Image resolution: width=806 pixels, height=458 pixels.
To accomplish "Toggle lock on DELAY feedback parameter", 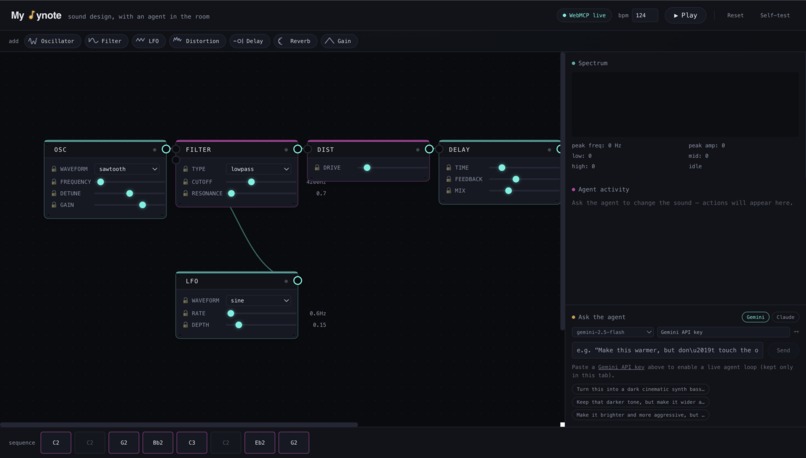I will 448,179.
